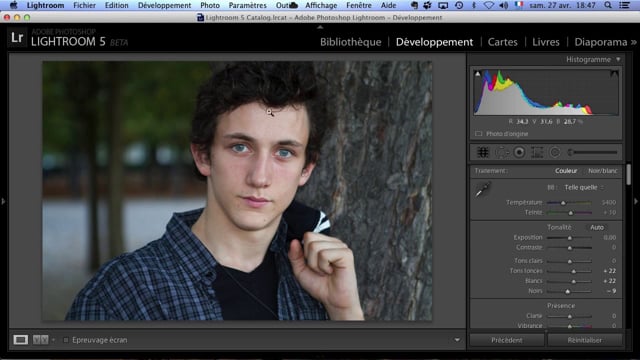
Task: Click the Evernote elephant menu bar icon
Action: (x=414, y=5)
